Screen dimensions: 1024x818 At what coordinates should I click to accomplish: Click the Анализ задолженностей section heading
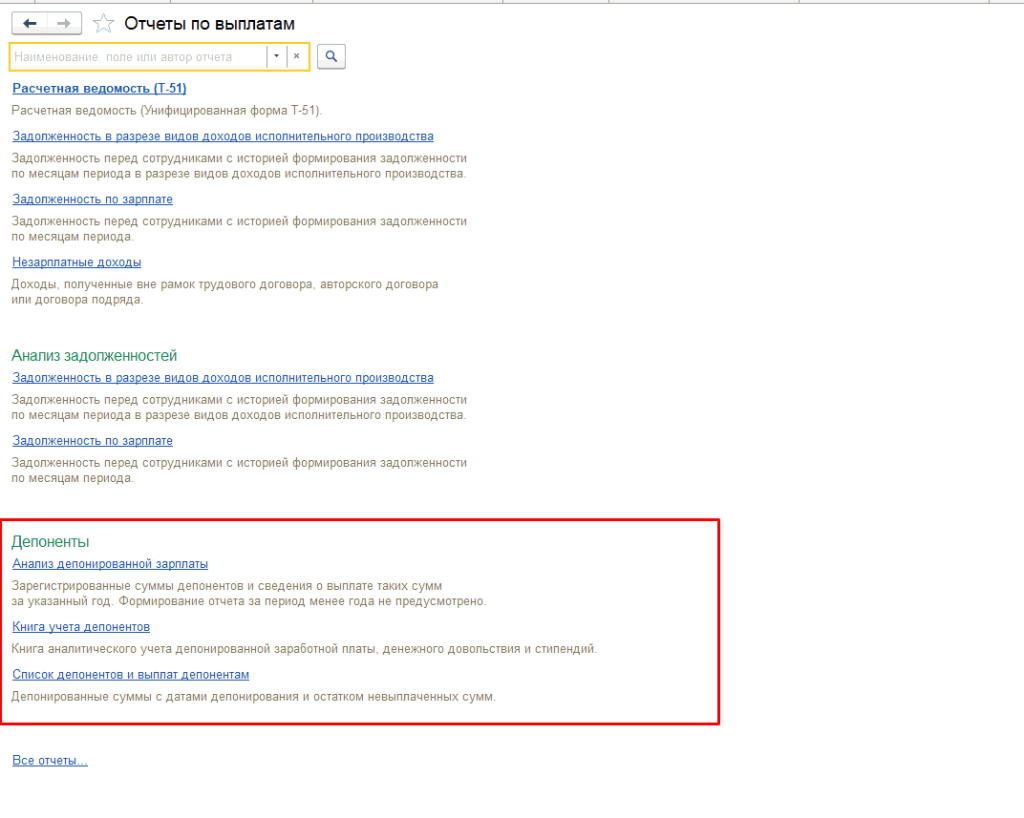[x=94, y=355]
